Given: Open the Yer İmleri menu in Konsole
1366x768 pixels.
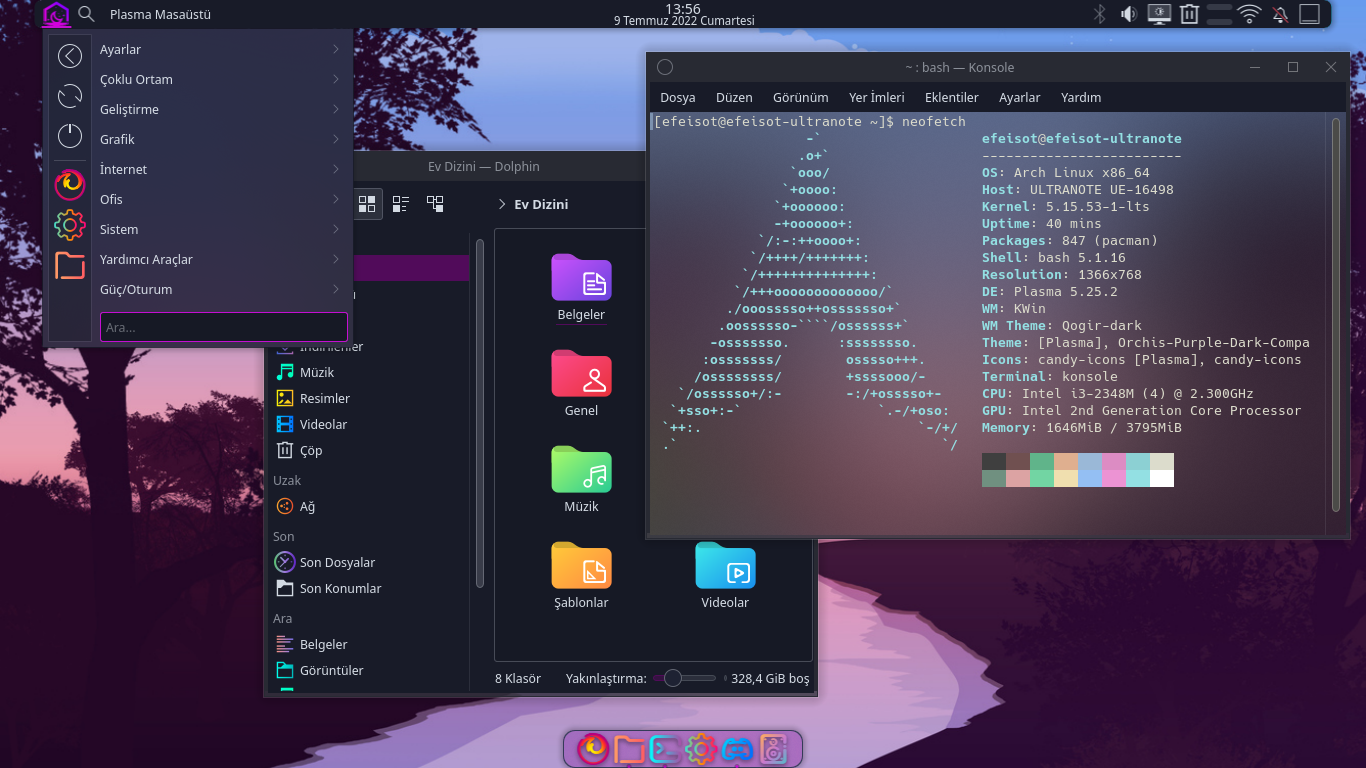Looking at the screenshot, I should pyautogui.click(x=877, y=97).
